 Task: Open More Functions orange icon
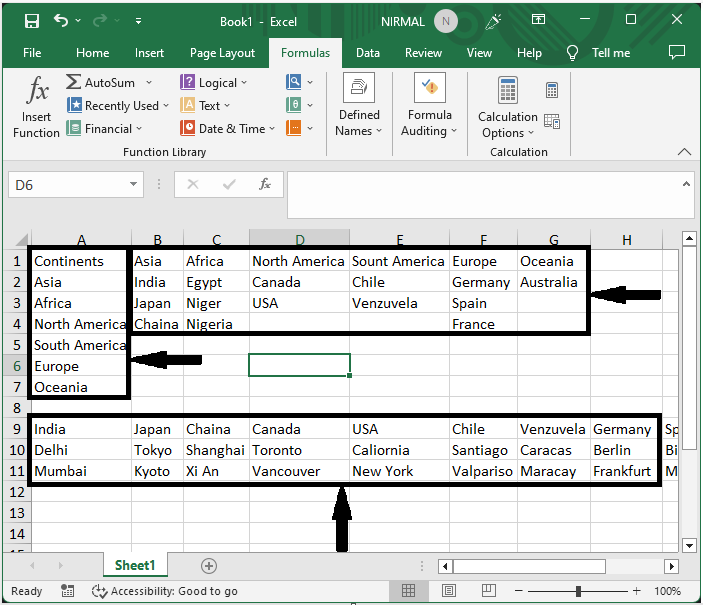[294, 128]
